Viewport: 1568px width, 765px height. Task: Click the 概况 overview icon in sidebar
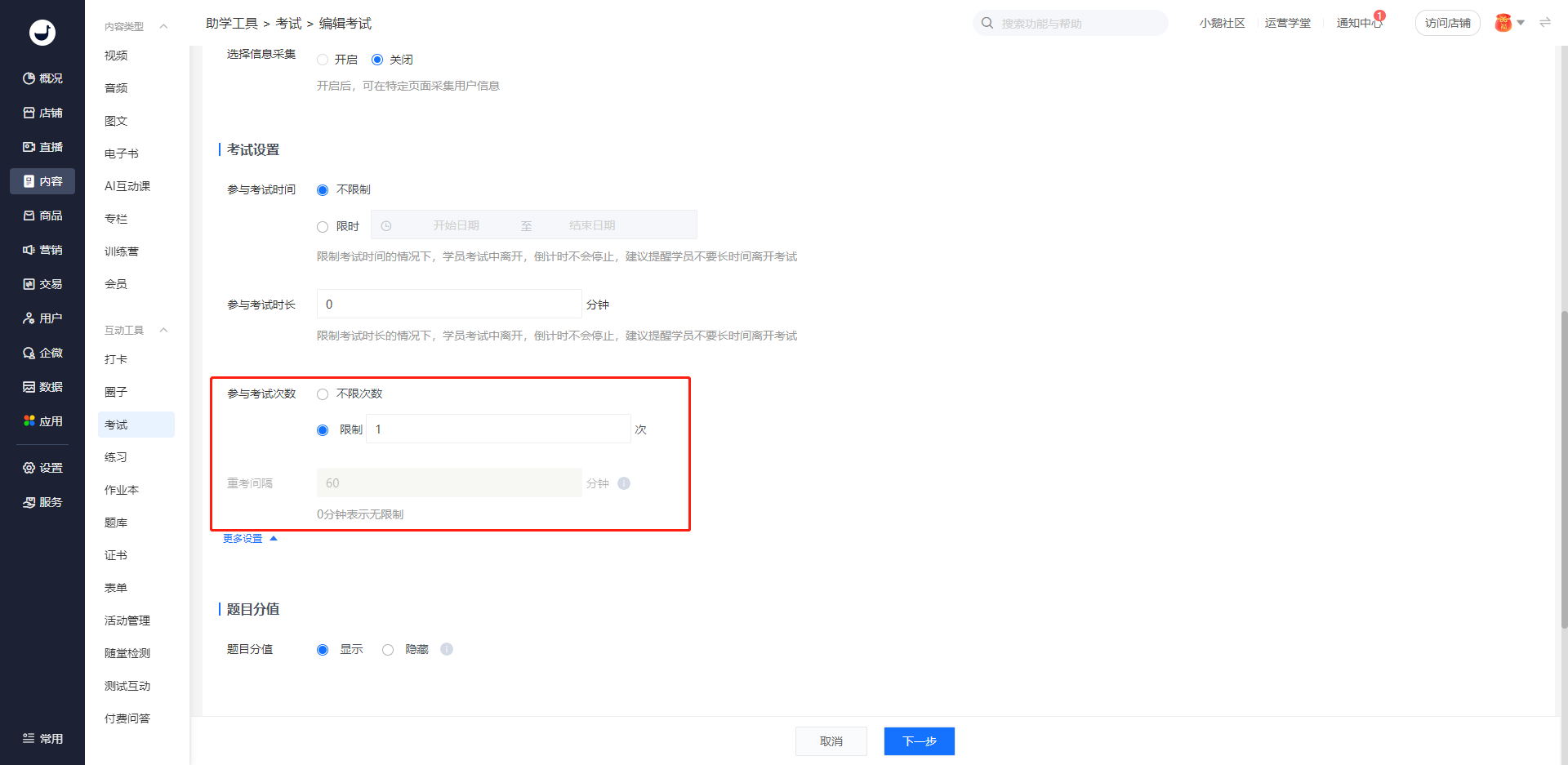29,78
